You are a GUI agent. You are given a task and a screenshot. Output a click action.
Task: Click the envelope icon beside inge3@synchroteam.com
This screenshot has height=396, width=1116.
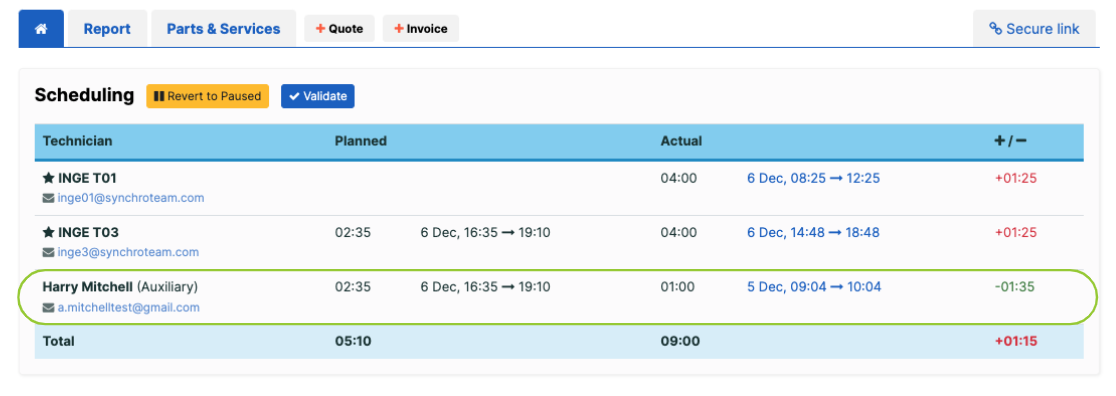pos(48,252)
